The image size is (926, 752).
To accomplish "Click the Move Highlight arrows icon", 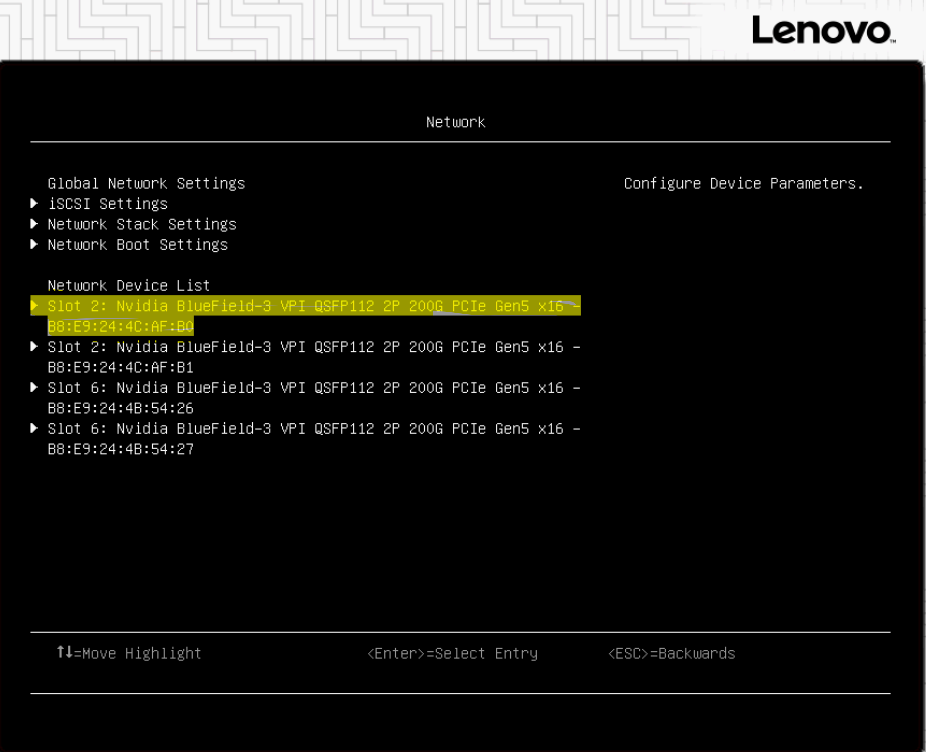I will [65, 652].
